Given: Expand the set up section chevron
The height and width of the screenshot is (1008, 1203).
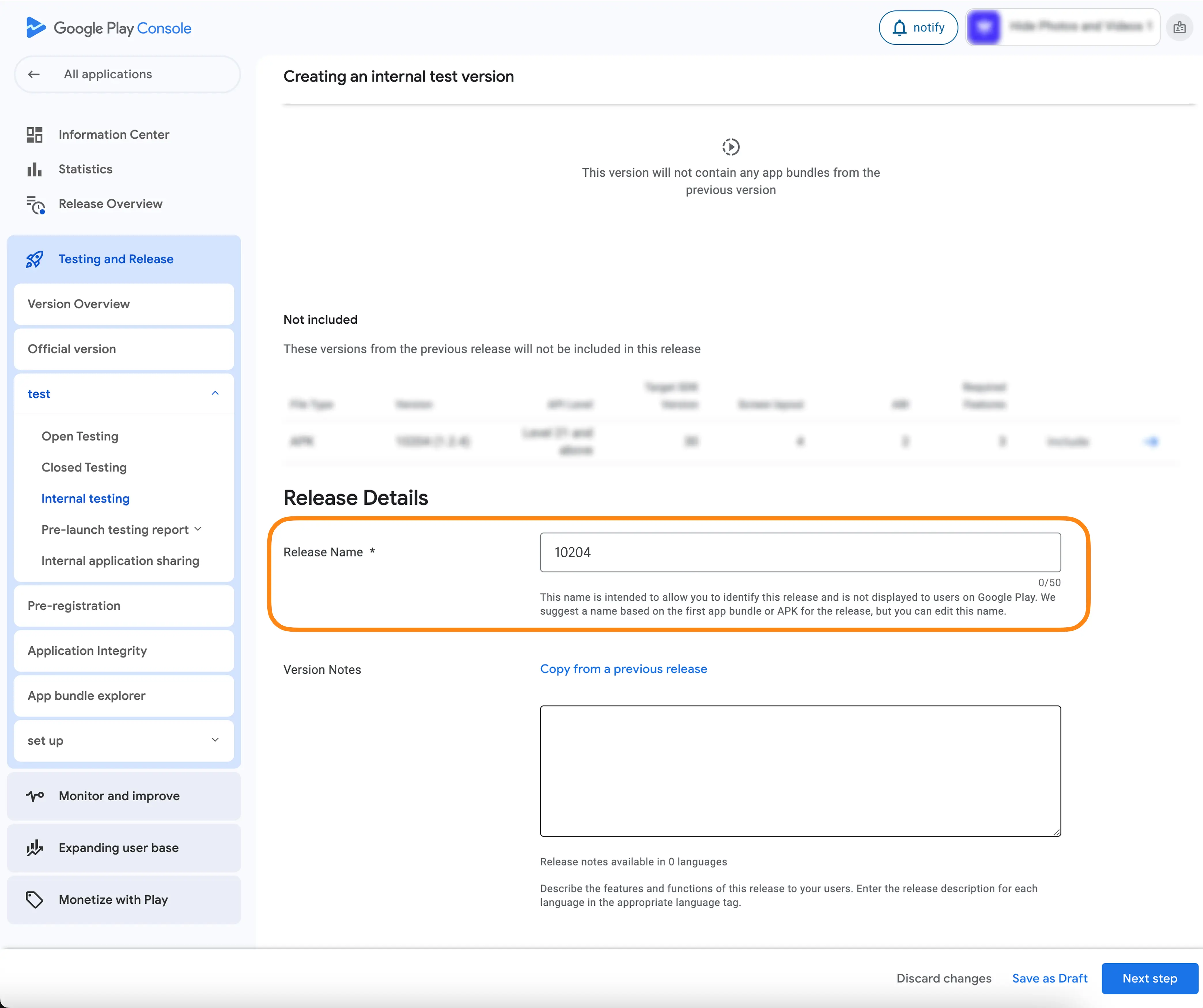Looking at the screenshot, I should (x=215, y=740).
